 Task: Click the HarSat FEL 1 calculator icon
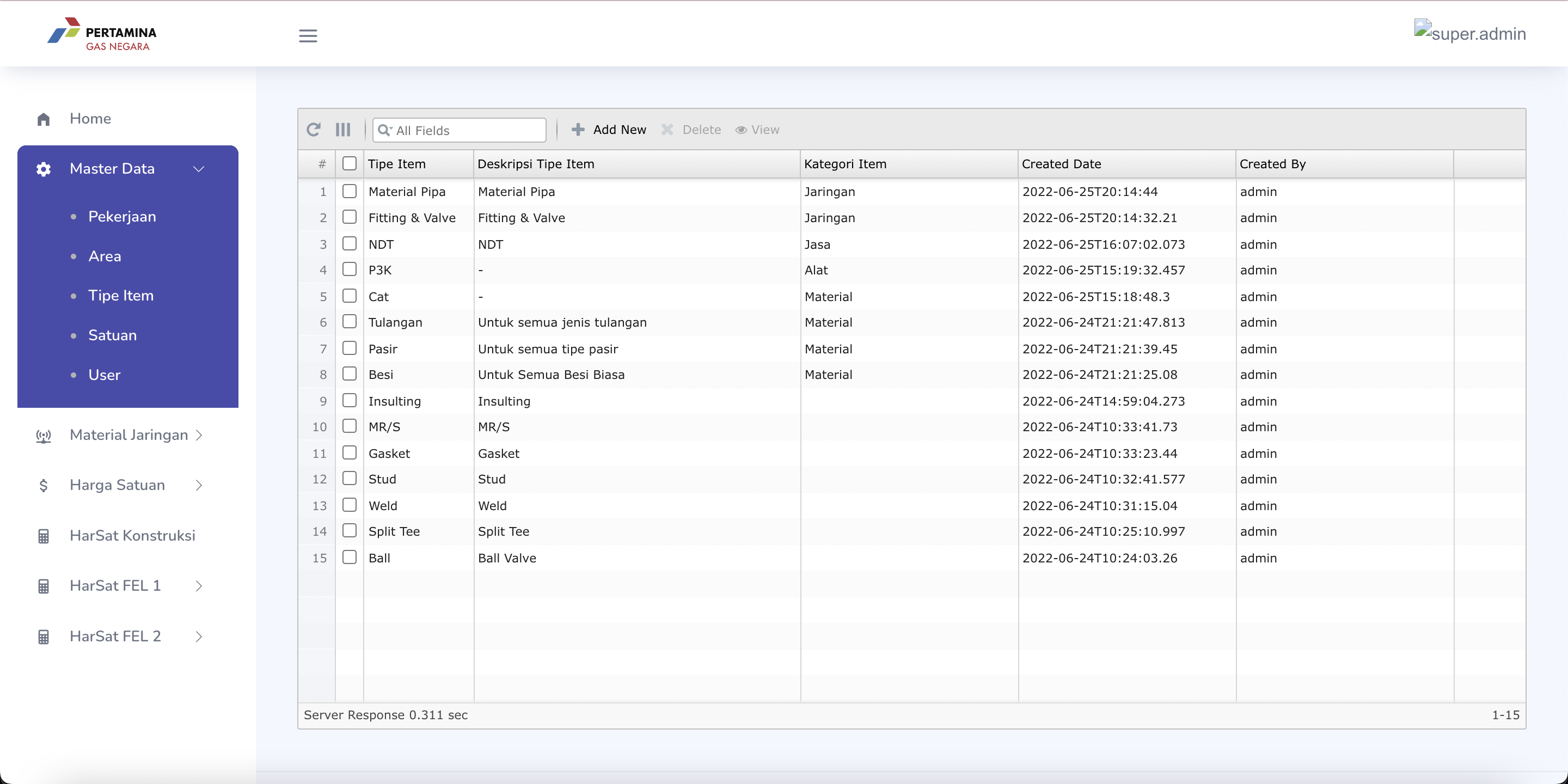(43, 587)
